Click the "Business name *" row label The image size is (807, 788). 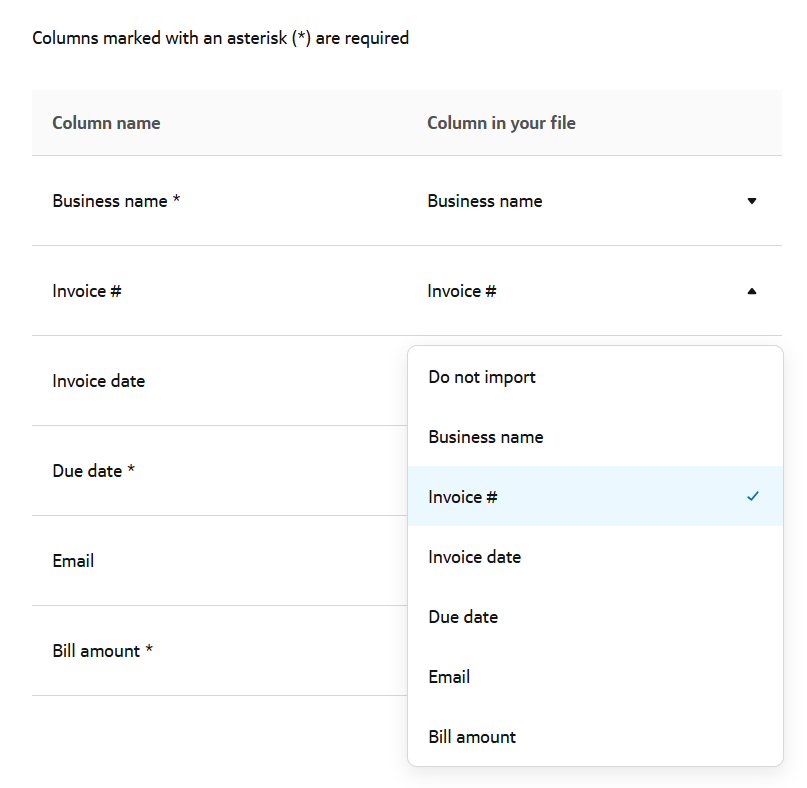116,201
